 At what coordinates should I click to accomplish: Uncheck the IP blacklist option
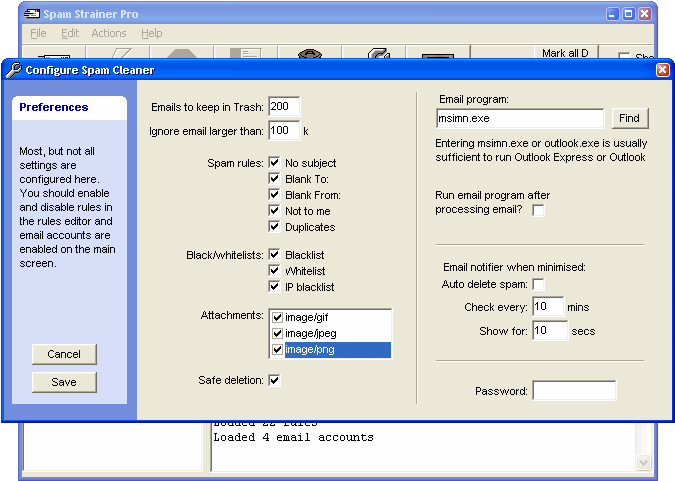click(274, 287)
